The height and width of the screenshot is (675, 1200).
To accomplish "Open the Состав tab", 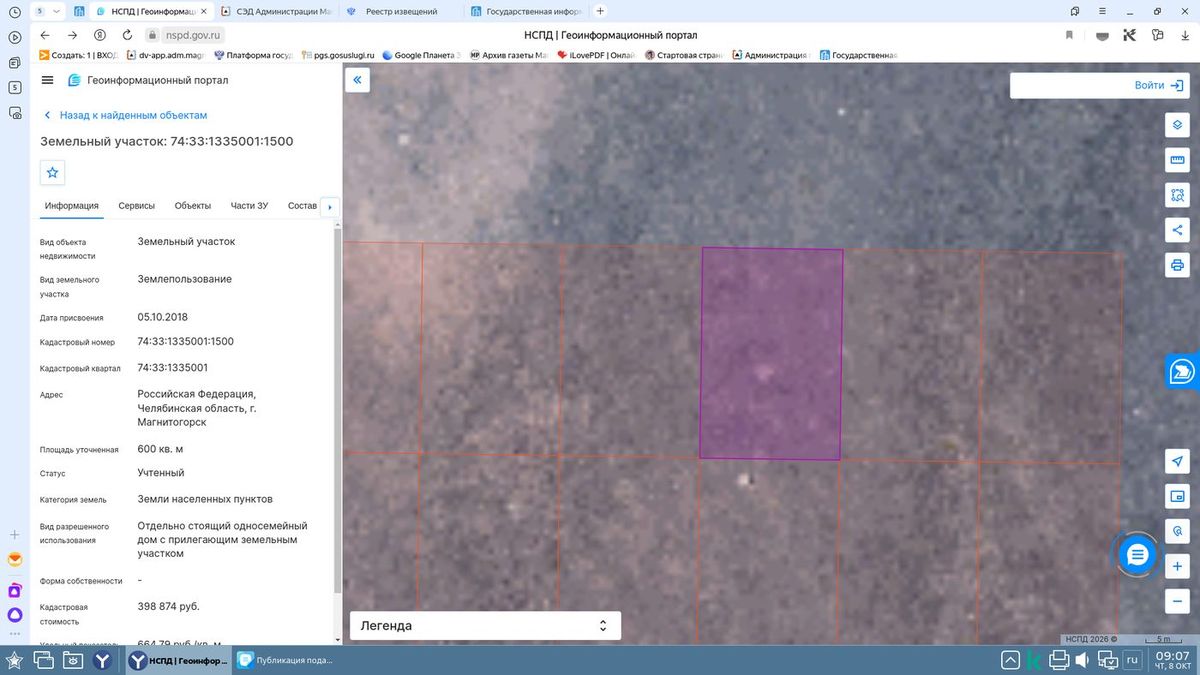I will click(x=302, y=206).
